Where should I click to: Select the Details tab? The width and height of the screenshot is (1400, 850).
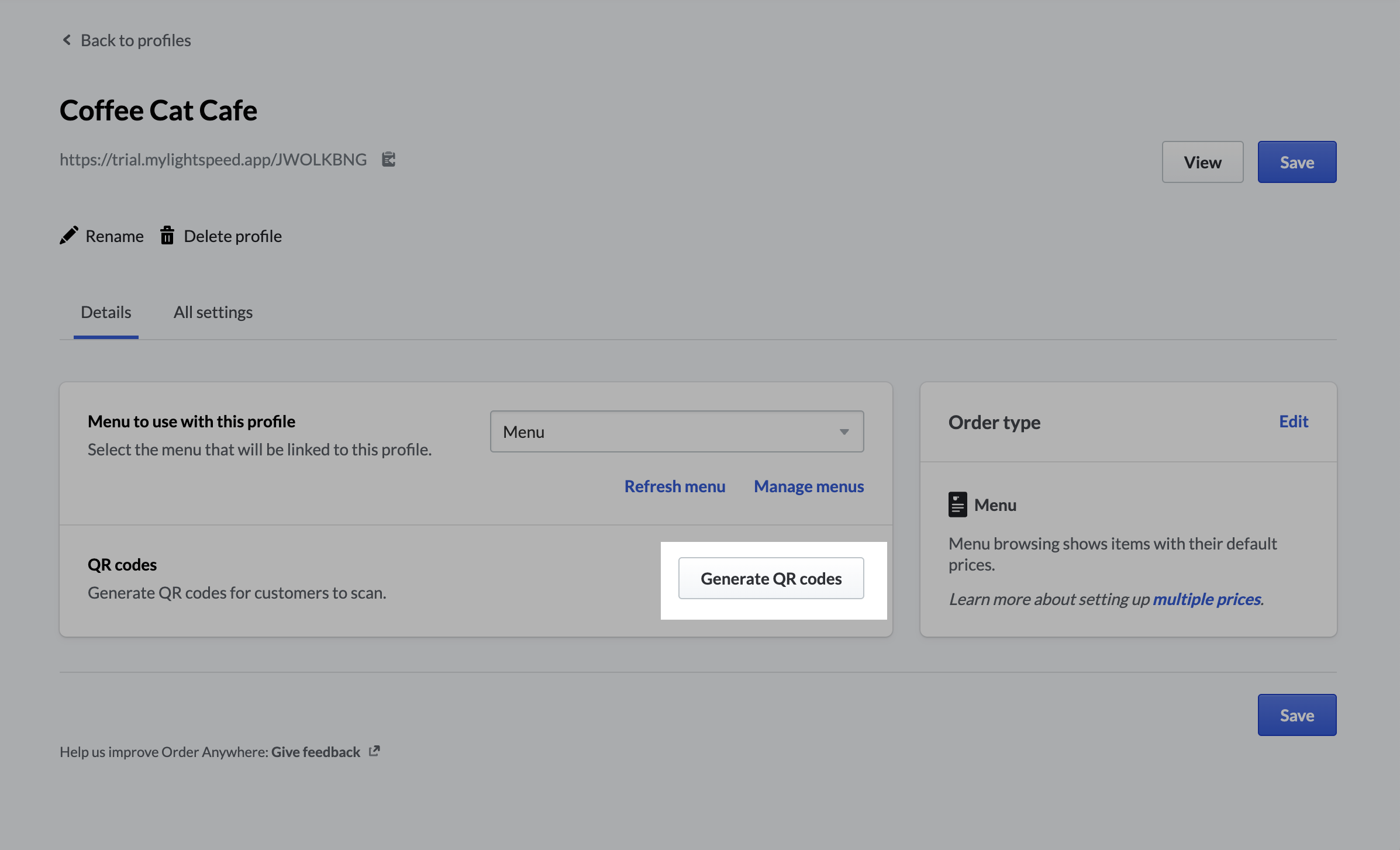click(106, 312)
